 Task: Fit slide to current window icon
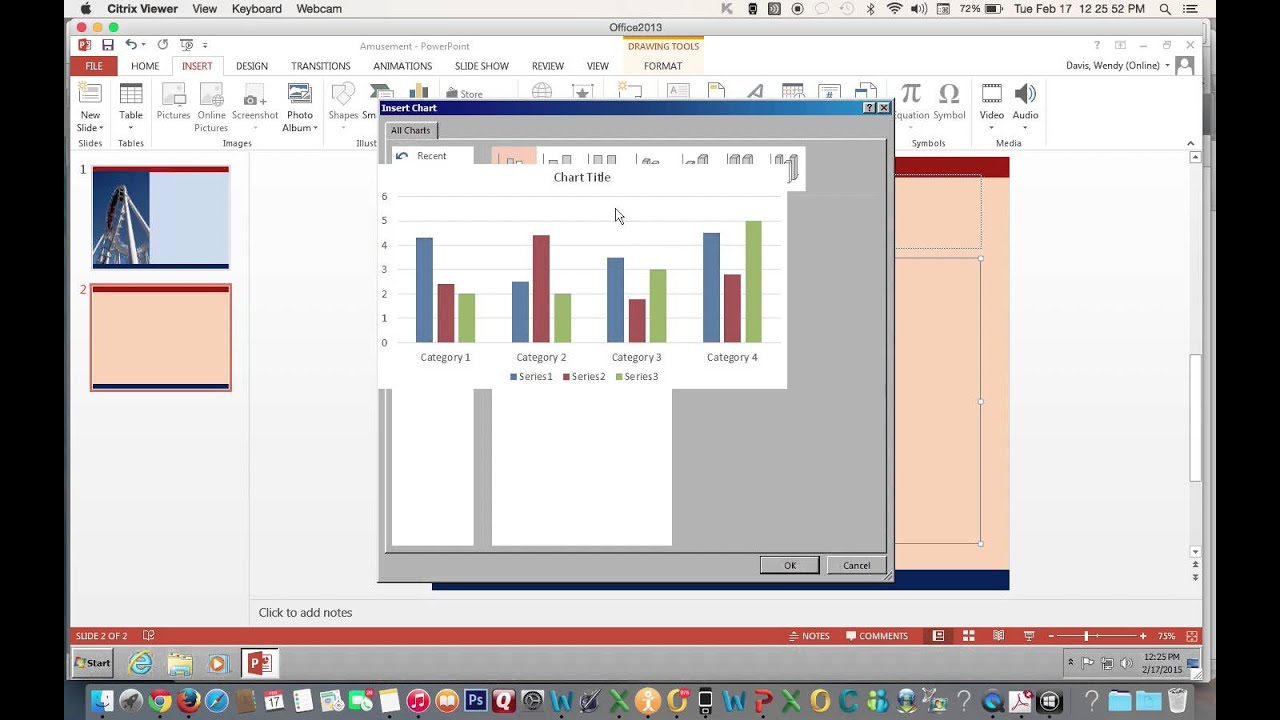pyautogui.click(x=1192, y=636)
